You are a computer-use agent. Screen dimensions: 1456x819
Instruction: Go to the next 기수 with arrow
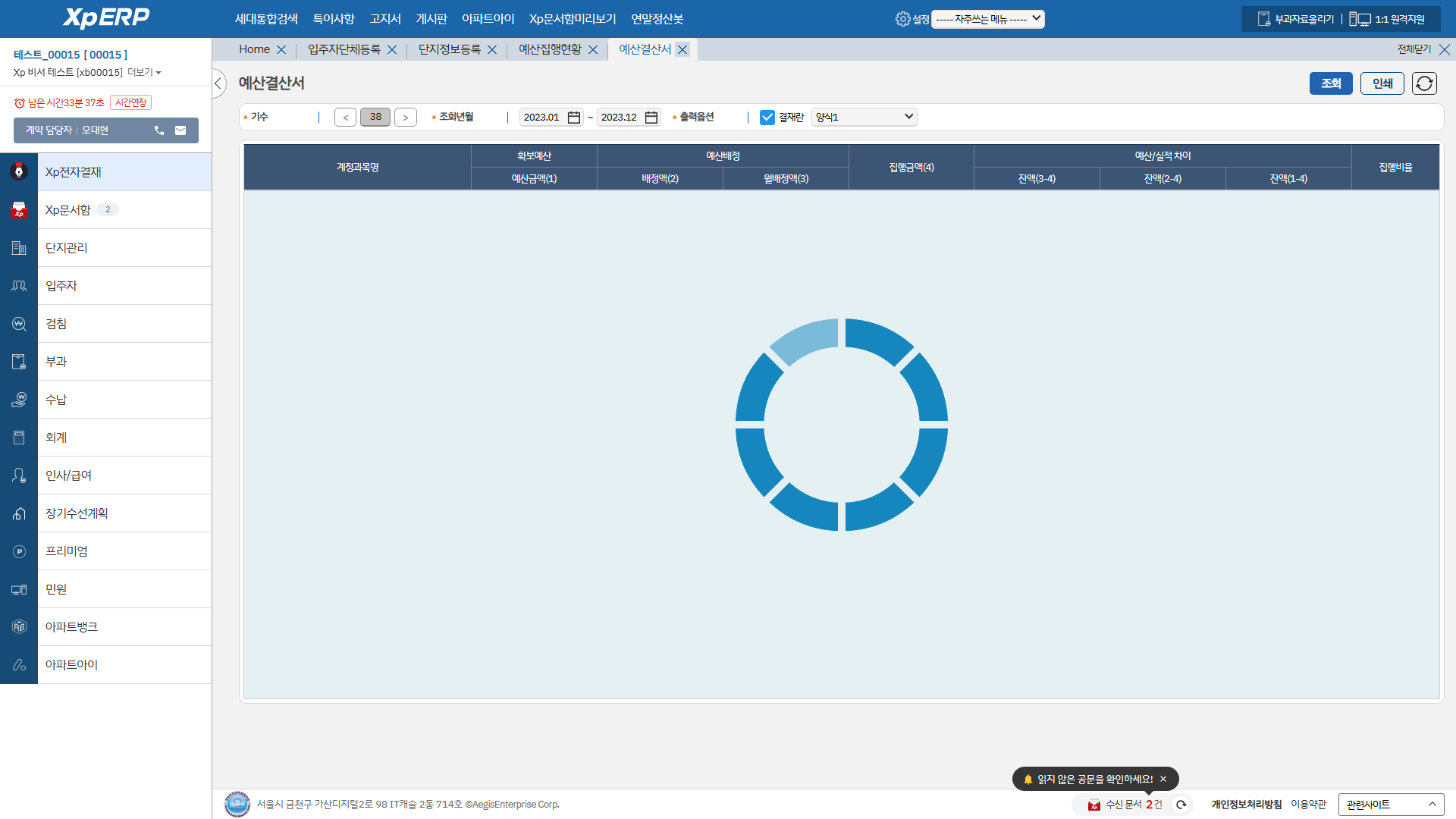pos(406,118)
